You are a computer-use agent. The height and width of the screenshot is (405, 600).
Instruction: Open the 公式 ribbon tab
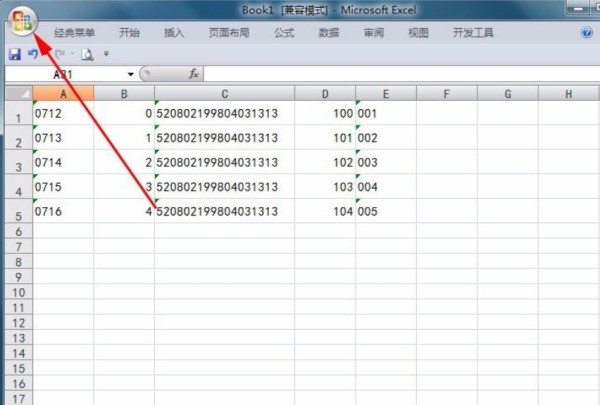coord(284,33)
